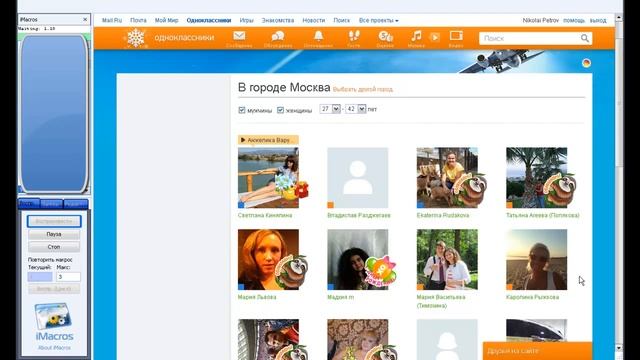Click the colored theme ball icon
The width and height of the screenshot is (640, 360).
tap(586, 63)
